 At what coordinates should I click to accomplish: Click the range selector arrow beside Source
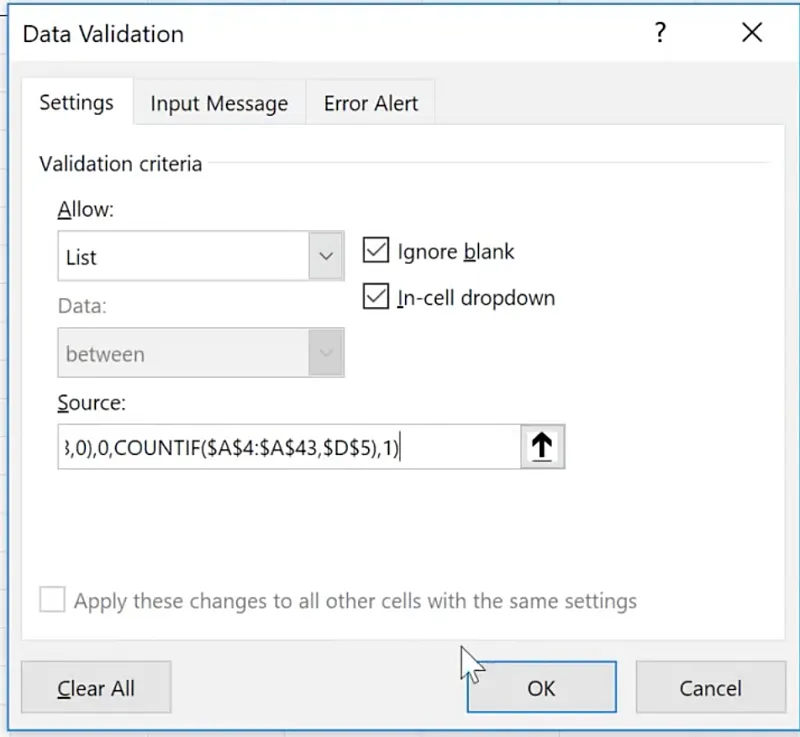(x=542, y=447)
